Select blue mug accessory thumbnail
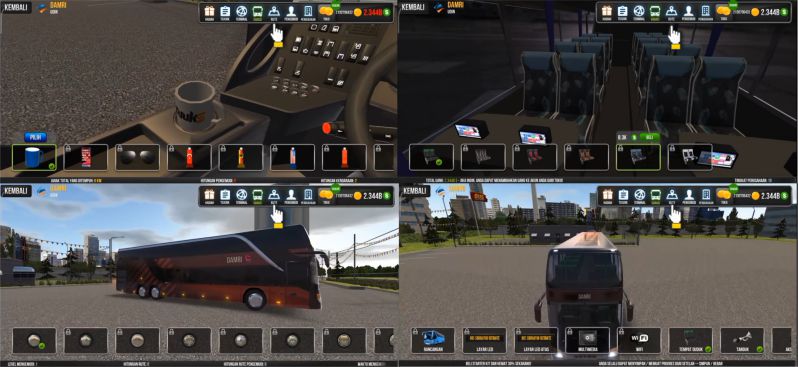 34,157
